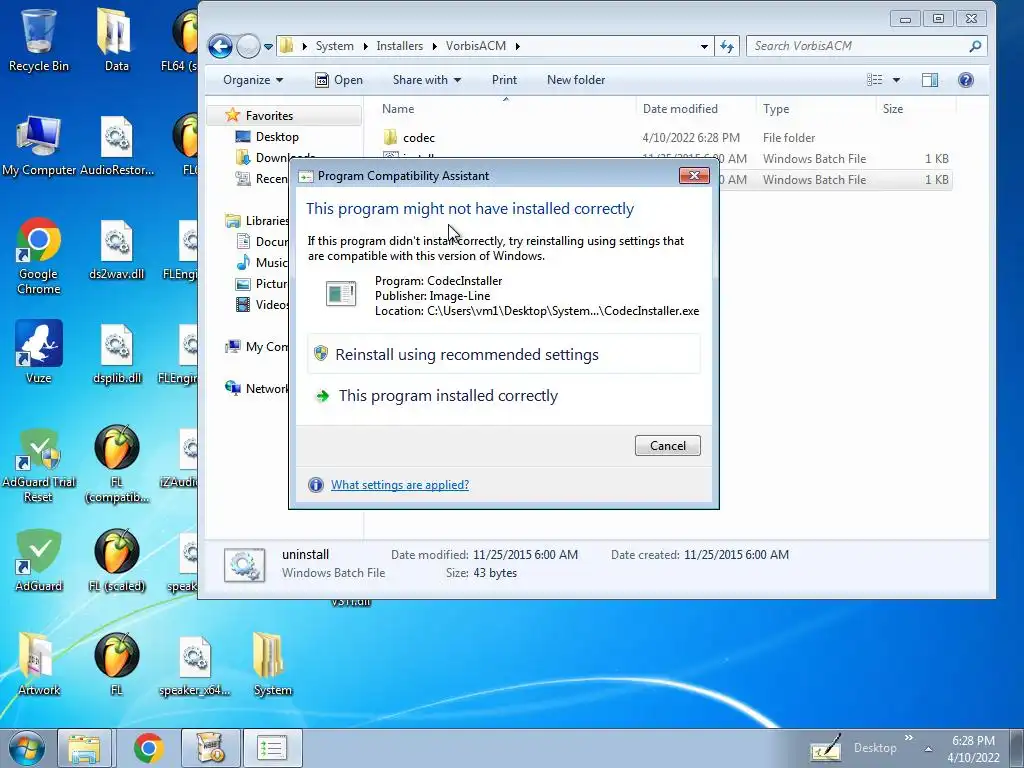Open Windows Explorer from the taskbar
The image size is (1024, 768).
(x=84, y=748)
